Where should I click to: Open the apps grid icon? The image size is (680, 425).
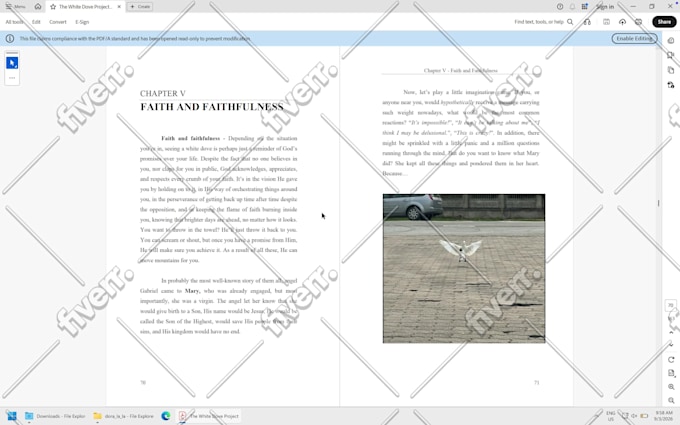pos(585,7)
